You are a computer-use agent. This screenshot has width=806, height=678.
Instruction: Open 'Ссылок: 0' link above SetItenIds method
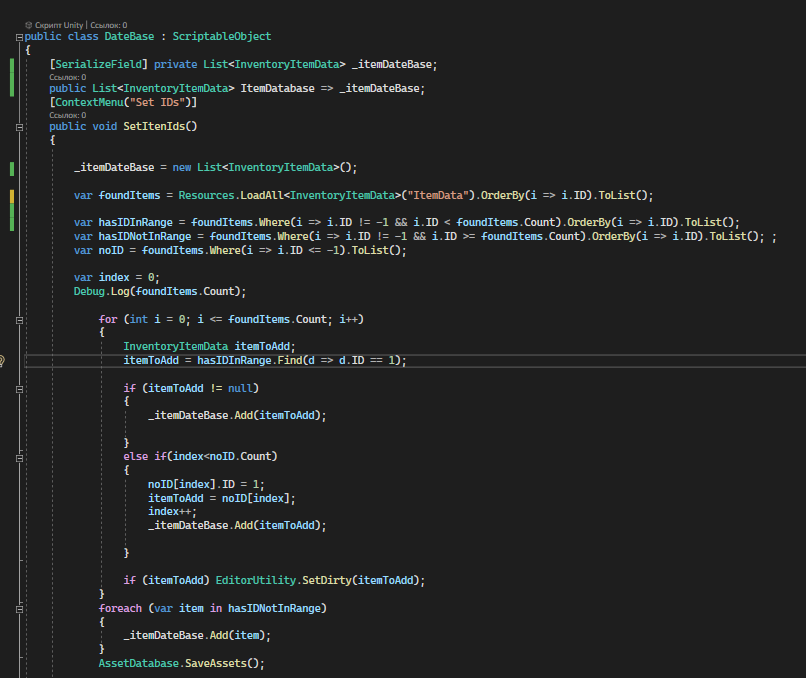coord(67,115)
